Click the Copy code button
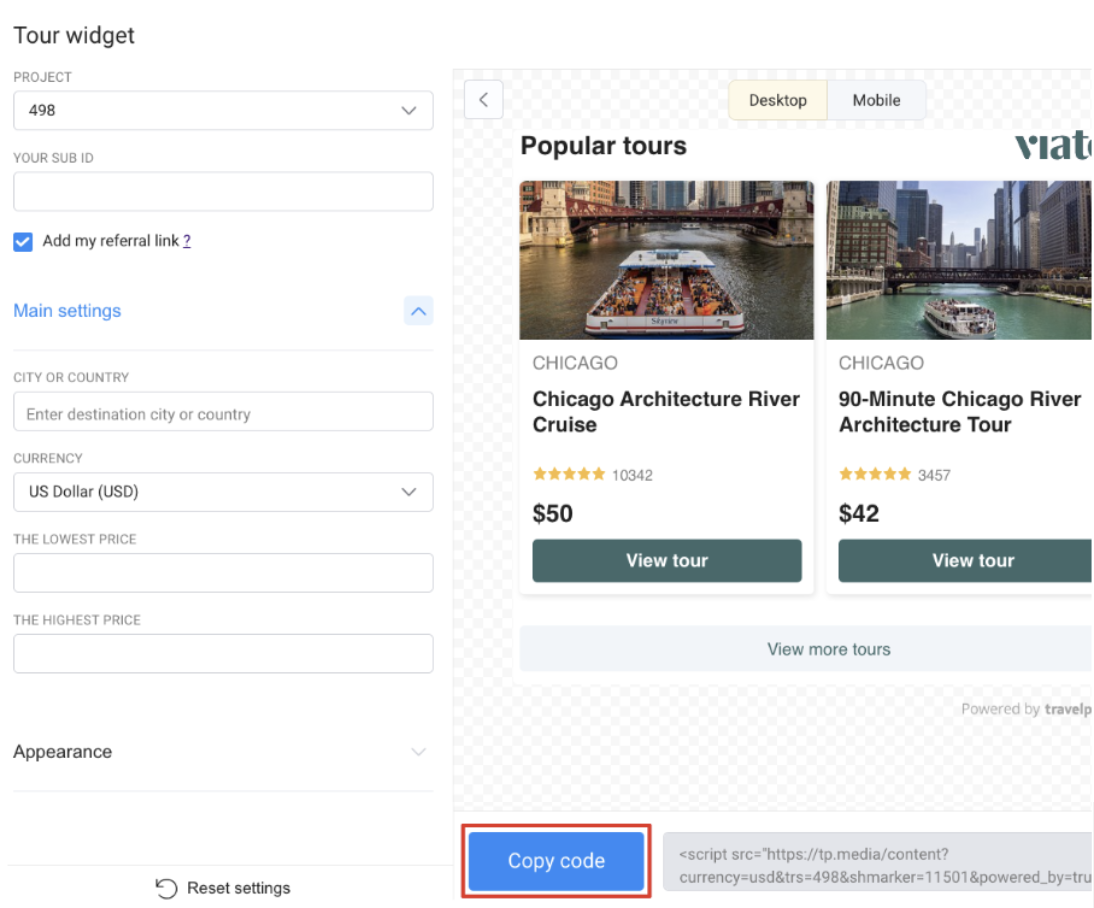Viewport: 1094px width, 908px height. click(556, 861)
